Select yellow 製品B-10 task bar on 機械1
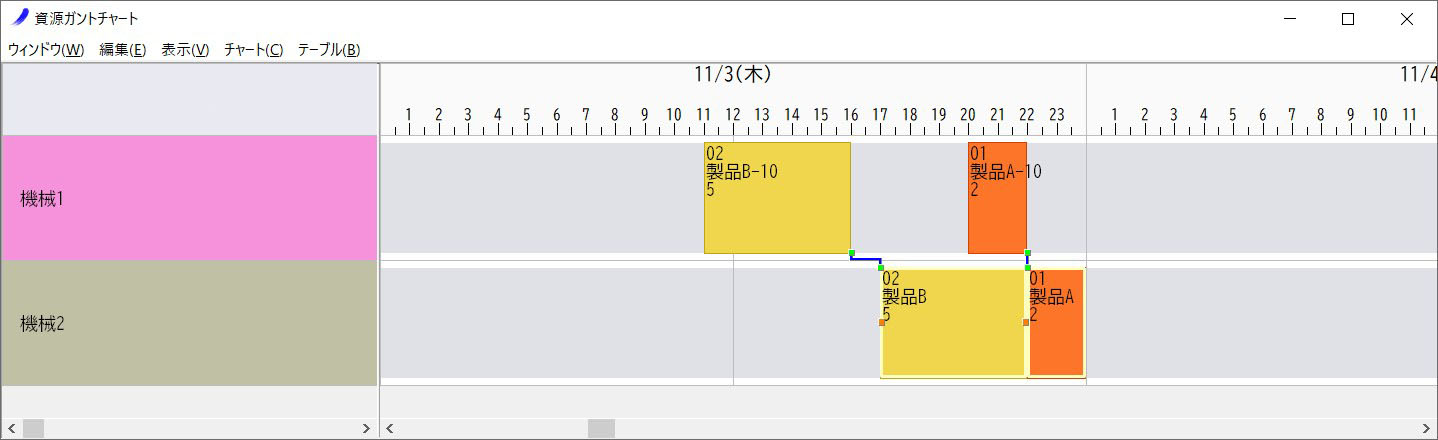The height and width of the screenshot is (440, 1438). tap(777, 198)
